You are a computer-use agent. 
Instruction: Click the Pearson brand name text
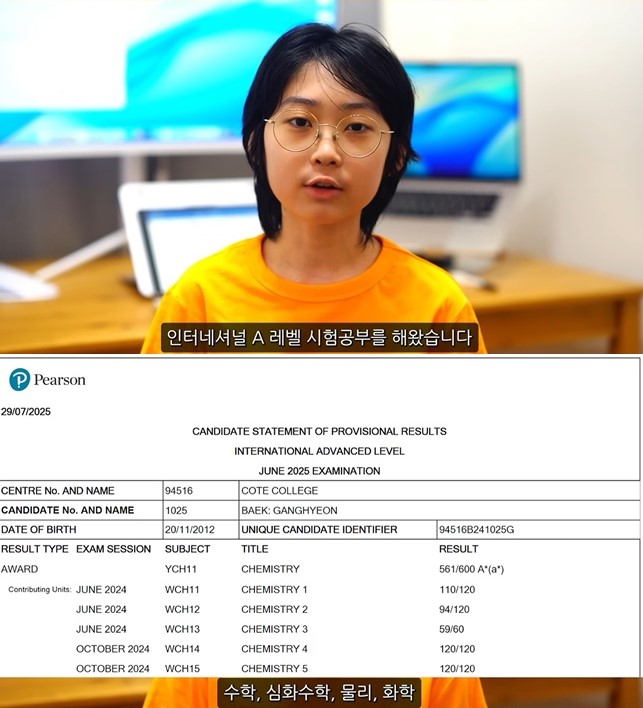(60, 380)
